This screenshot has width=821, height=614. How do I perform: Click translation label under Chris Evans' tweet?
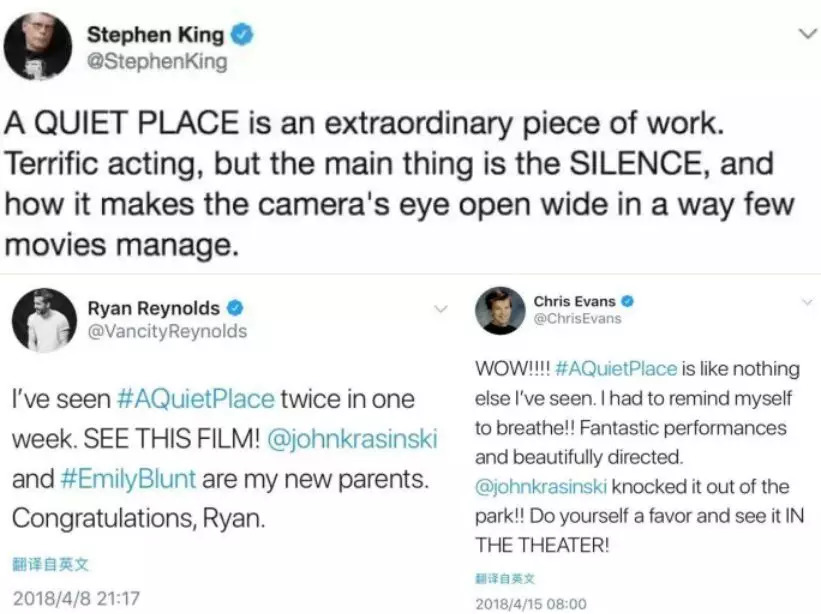[x=505, y=578]
